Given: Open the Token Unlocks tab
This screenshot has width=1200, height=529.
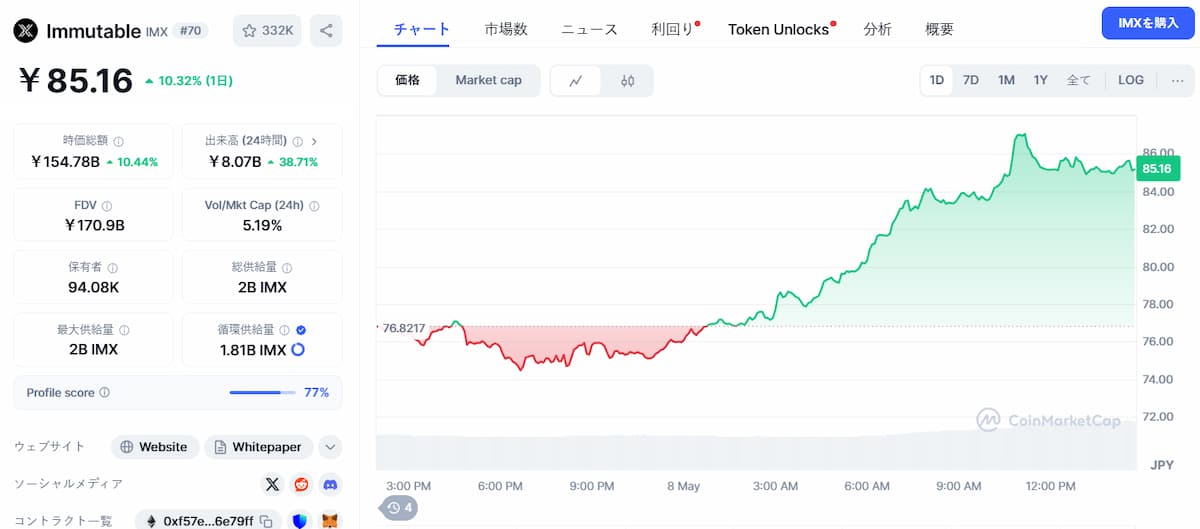Looking at the screenshot, I should [778, 30].
